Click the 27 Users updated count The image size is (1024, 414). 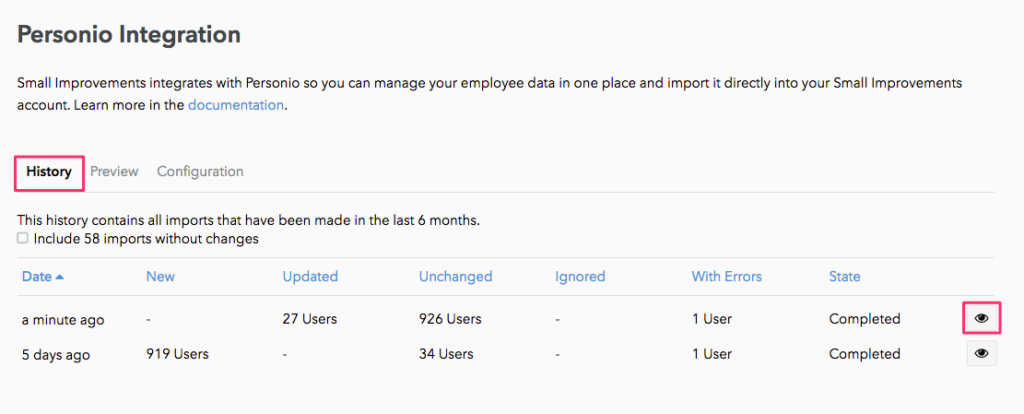[x=309, y=320]
